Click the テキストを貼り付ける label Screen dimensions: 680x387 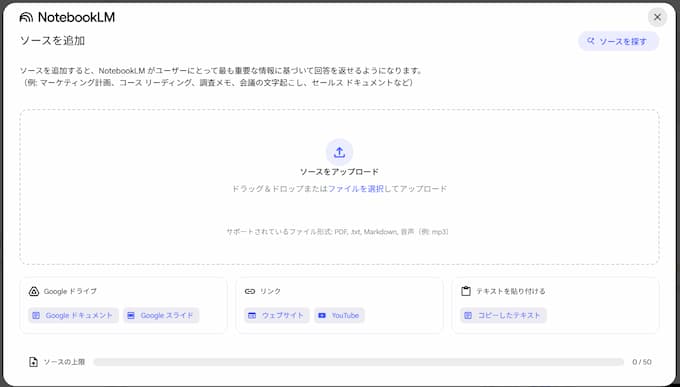tap(510, 292)
